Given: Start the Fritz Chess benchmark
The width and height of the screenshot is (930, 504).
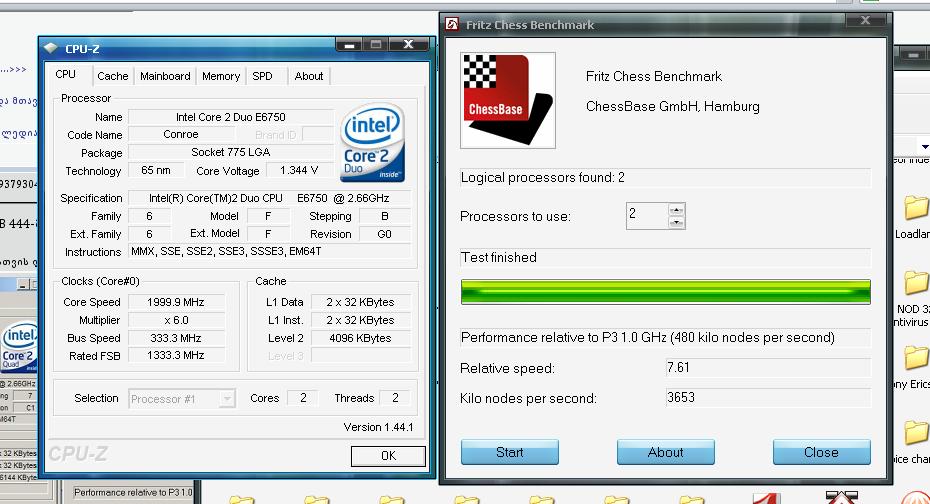Looking at the screenshot, I should [x=509, y=452].
